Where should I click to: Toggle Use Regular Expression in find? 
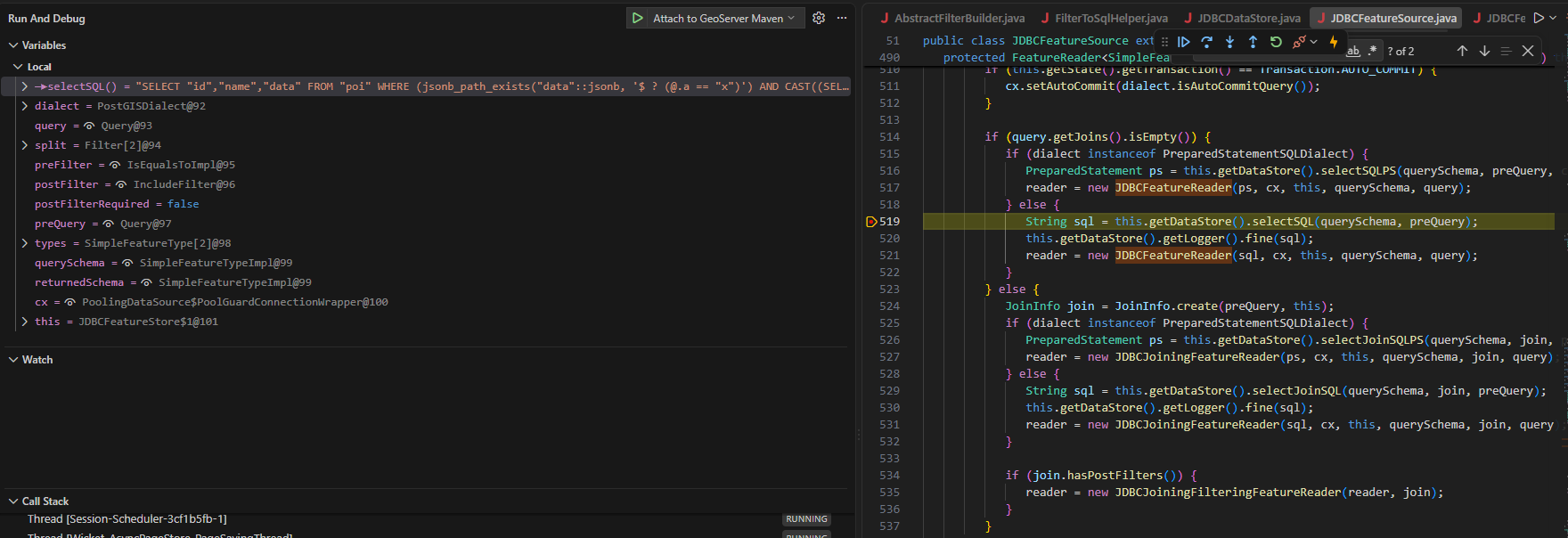tap(1373, 51)
